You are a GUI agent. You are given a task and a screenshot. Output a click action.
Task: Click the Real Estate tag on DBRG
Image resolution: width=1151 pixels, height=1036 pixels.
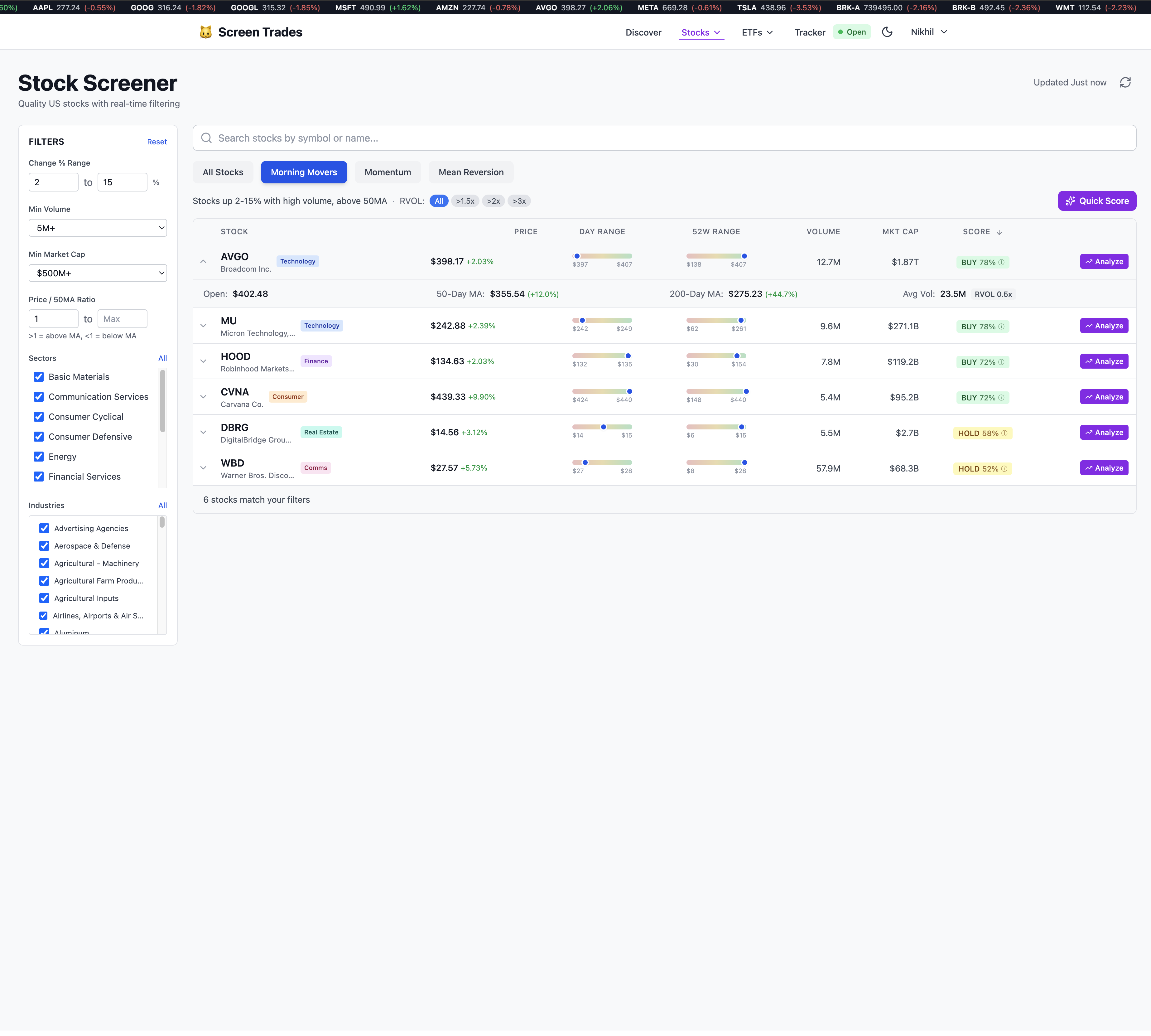pos(321,432)
